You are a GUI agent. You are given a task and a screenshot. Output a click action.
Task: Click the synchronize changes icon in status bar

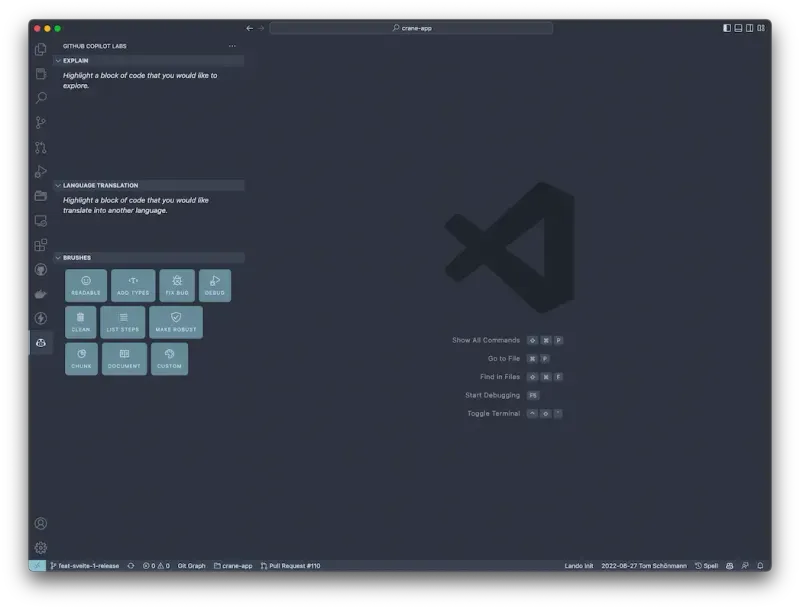pyautogui.click(x=131, y=566)
